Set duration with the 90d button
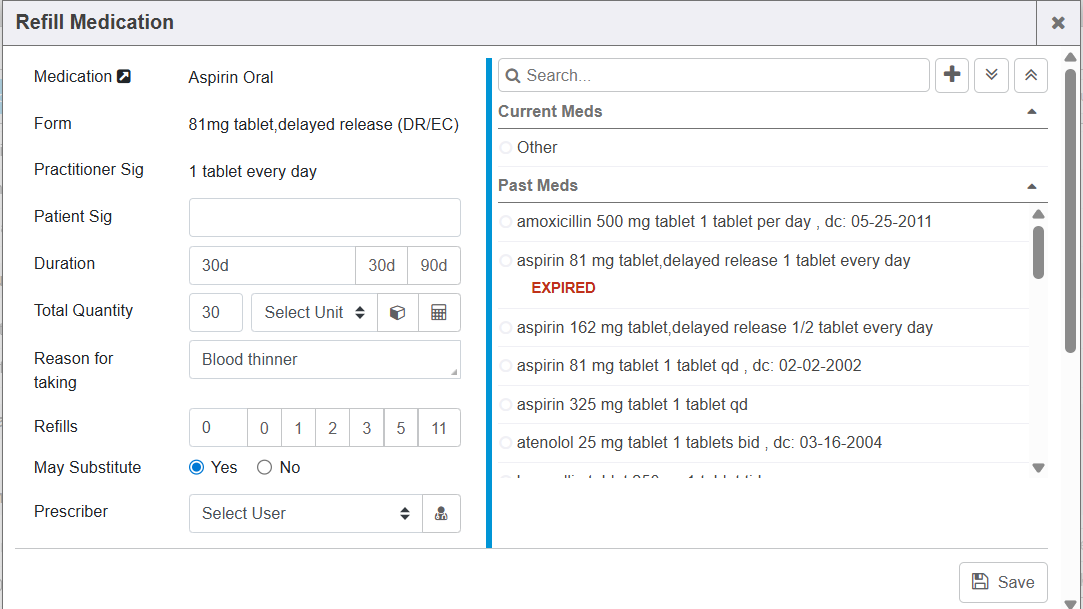The width and height of the screenshot is (1083, 609). pos(434,266)
